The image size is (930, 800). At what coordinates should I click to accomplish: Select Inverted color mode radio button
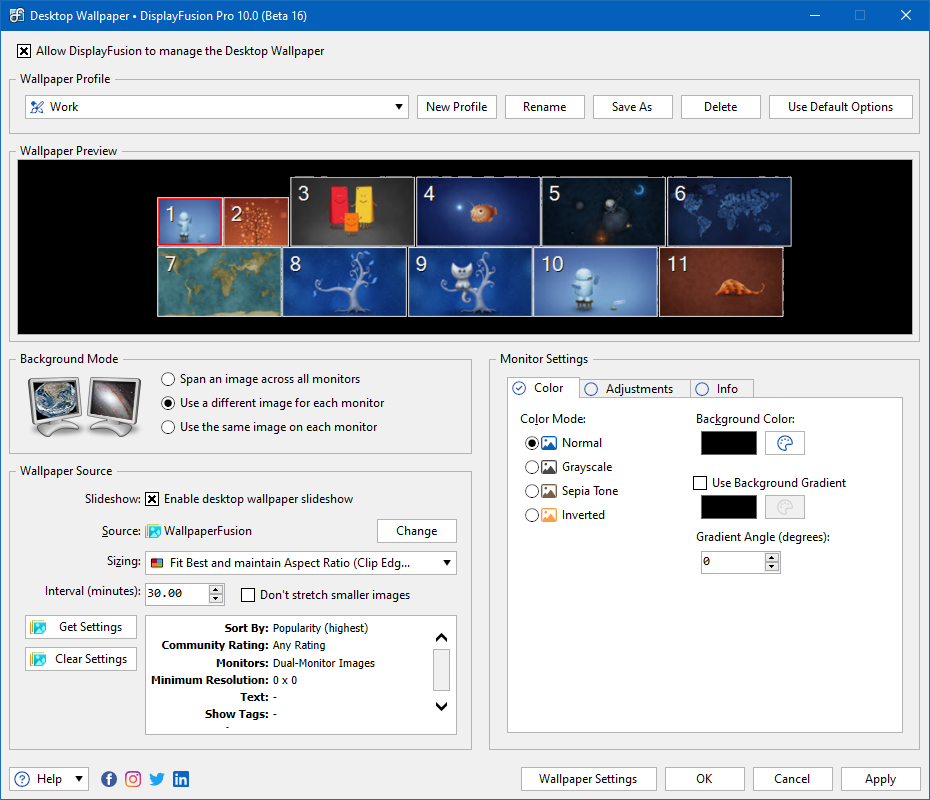click(532, 515)
